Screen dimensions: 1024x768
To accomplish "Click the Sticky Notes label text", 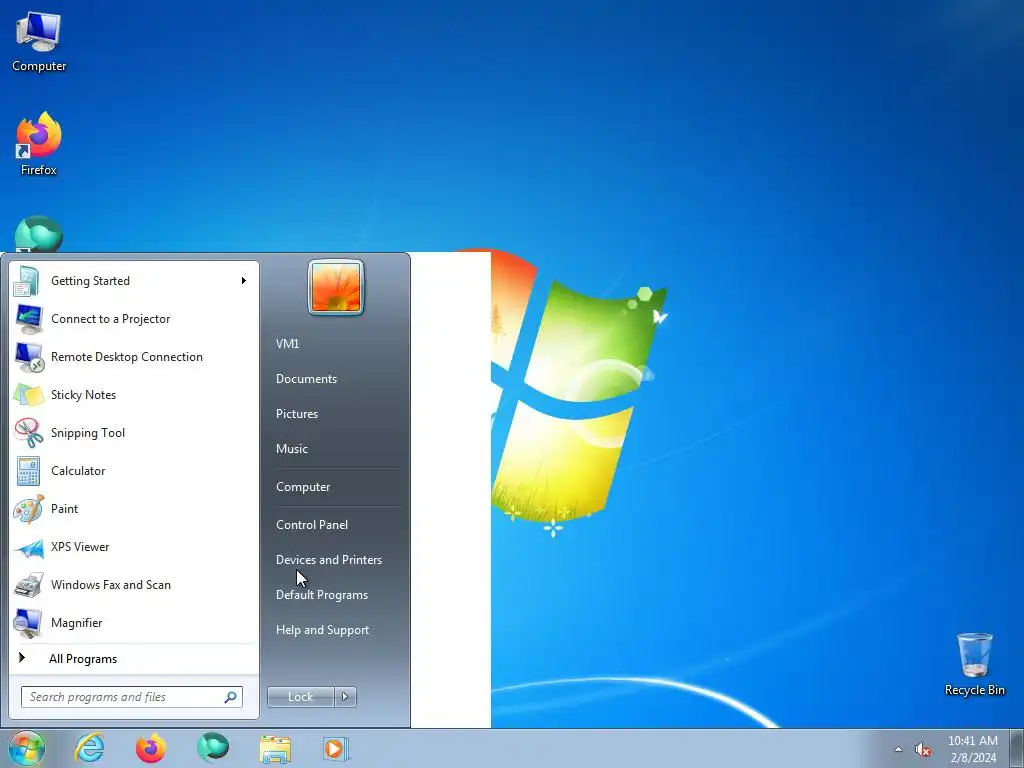I will tap(84, 395).
